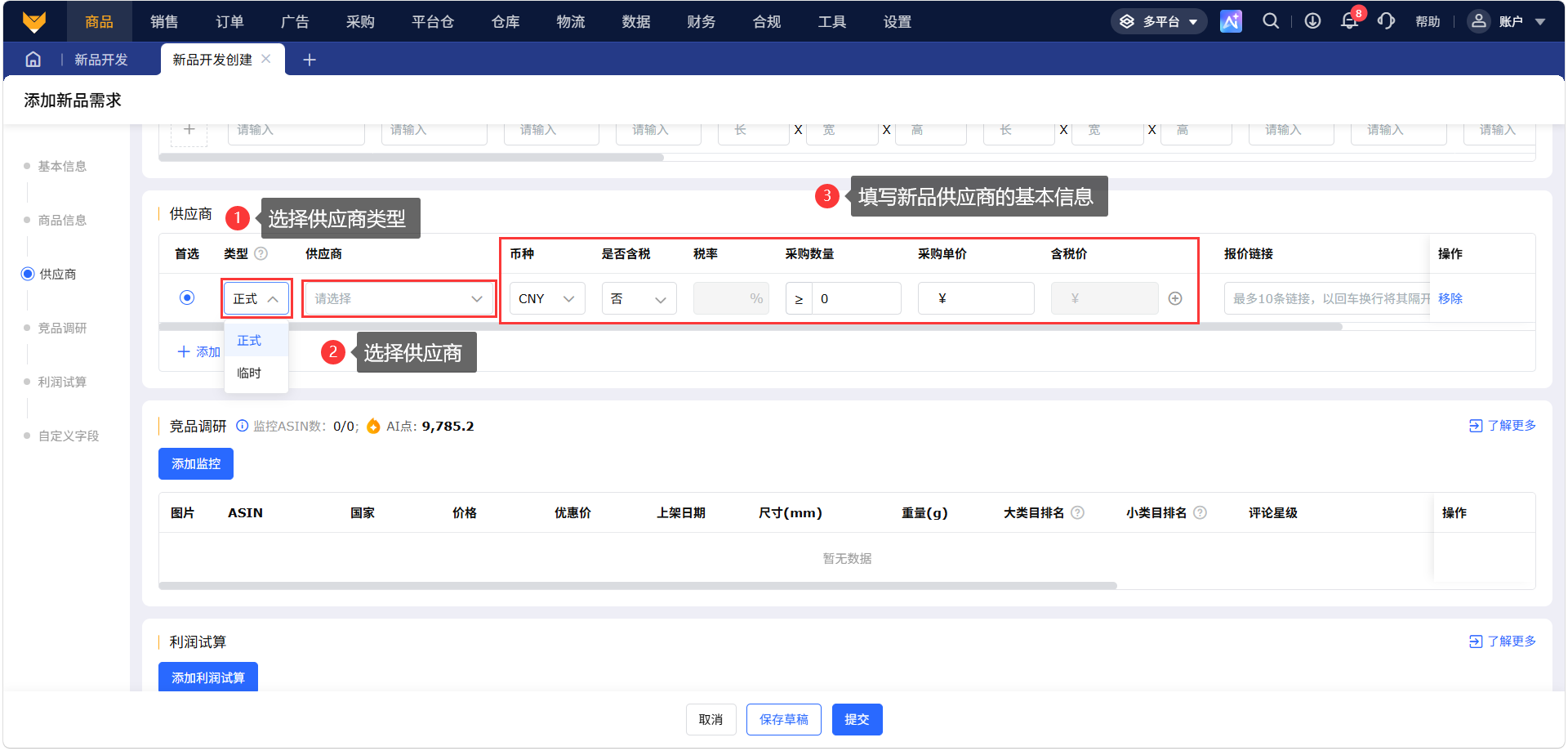Click the 添加监控 button
The width and height of the screenshot is (1568, 751).
[196, 463]
